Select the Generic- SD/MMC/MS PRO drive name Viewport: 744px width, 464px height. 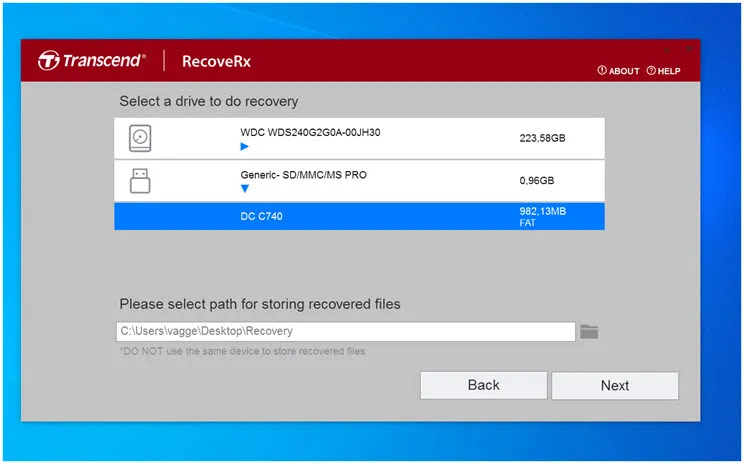(303, 175)
